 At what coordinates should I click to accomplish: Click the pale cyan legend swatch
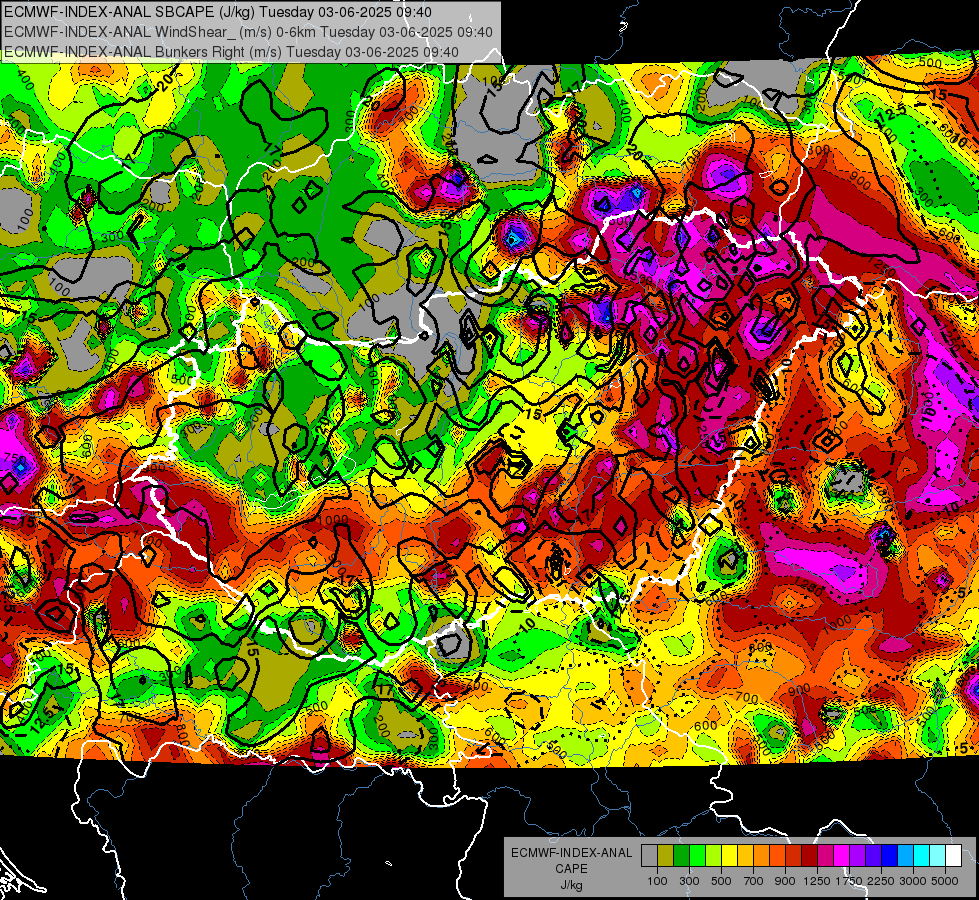938,855
